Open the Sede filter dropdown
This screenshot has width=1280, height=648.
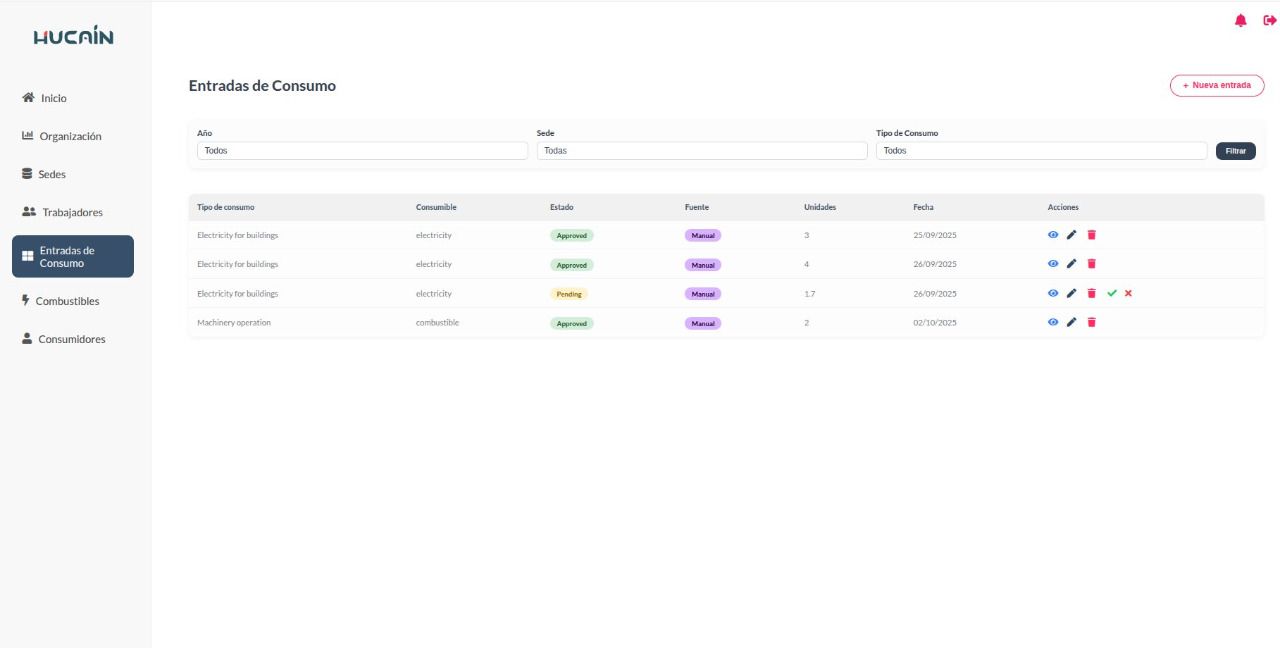[x=701, y=151]
